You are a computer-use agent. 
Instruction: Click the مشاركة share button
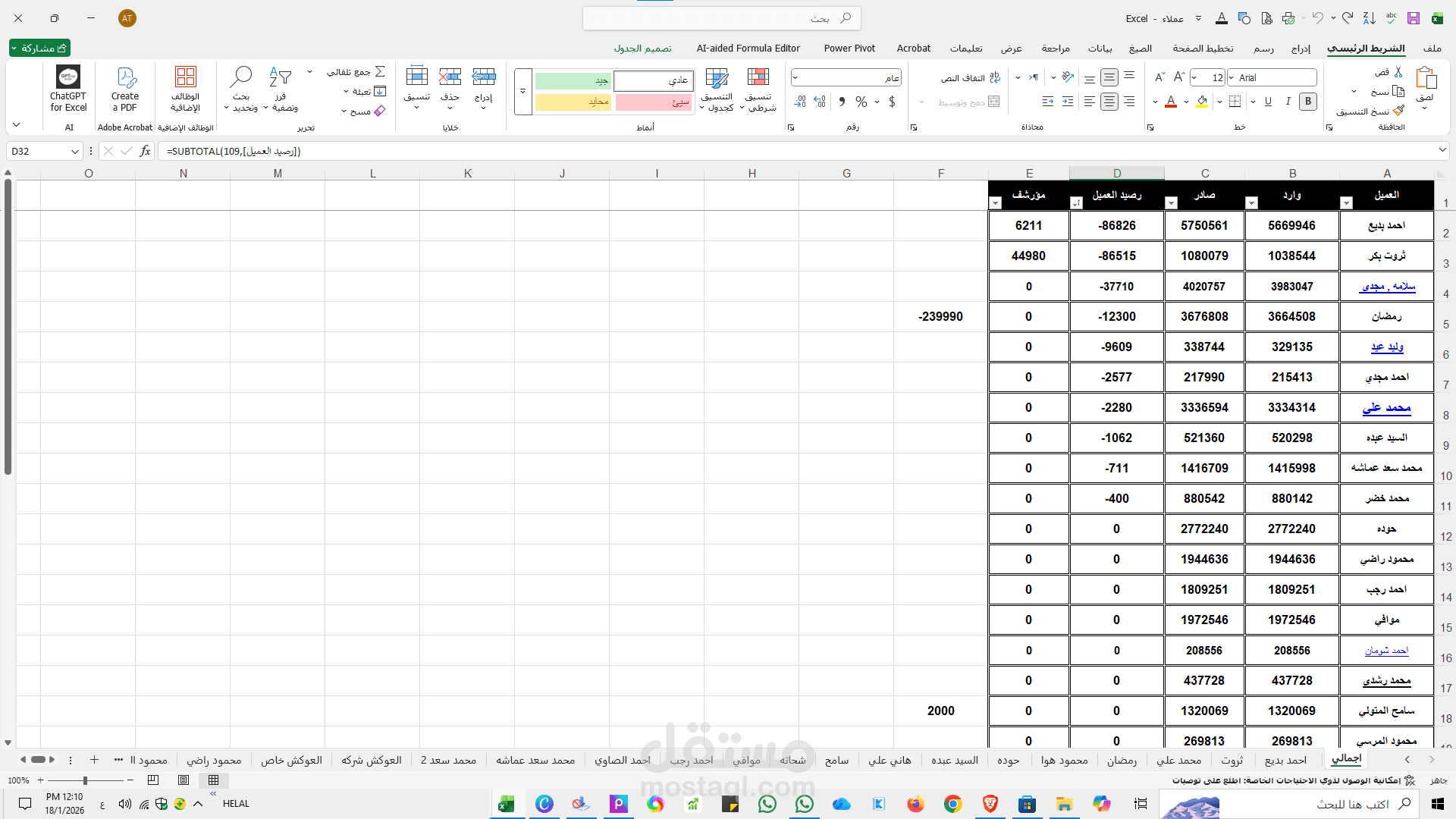click(x=39, y=48)
